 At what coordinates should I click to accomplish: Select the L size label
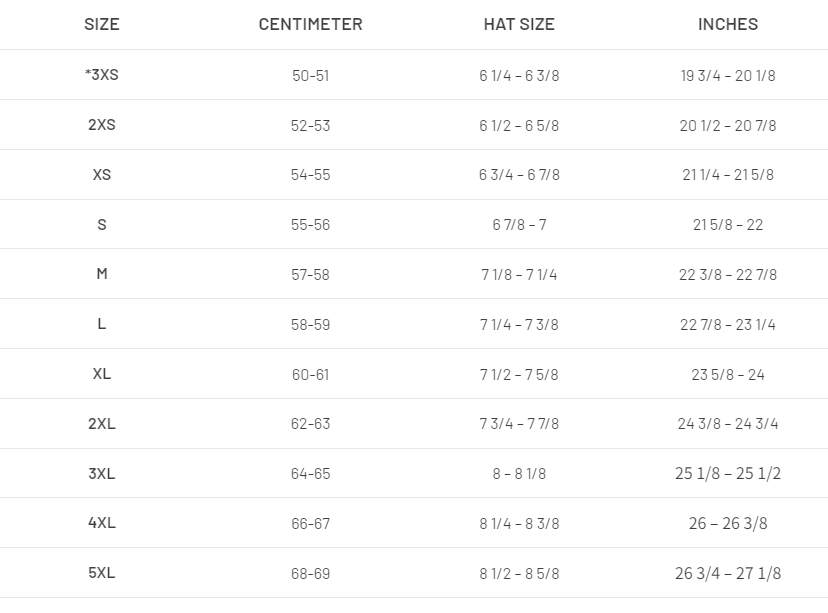coord(102,324)
